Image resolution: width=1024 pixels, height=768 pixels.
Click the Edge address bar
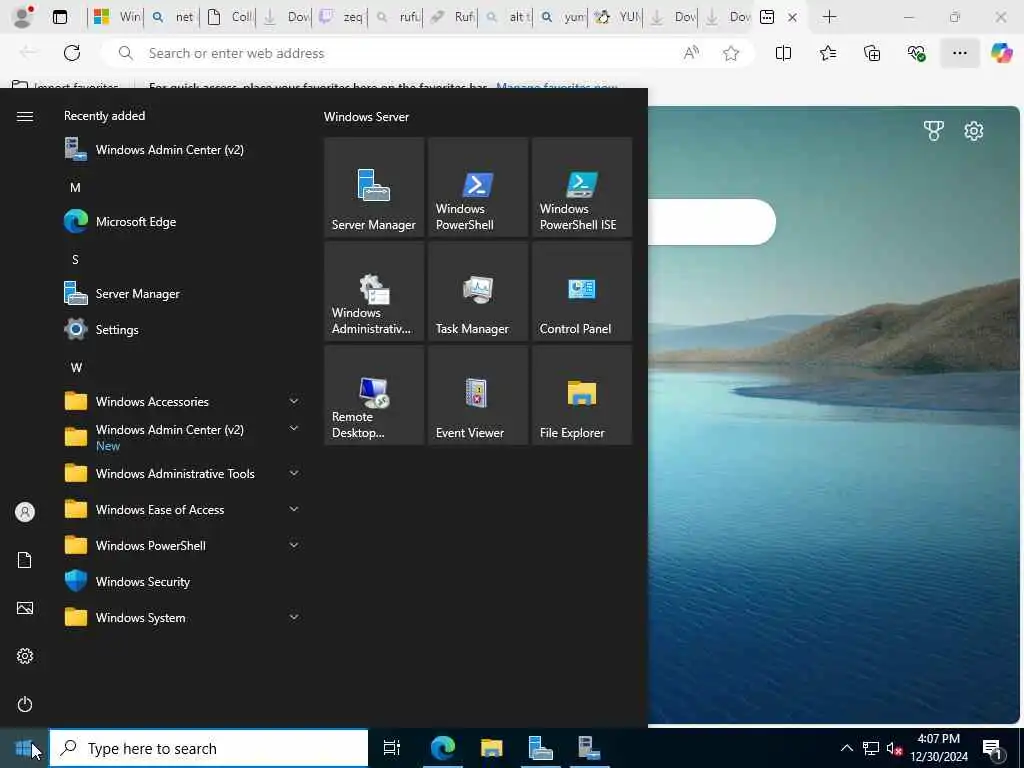click(x=392, y=53)
